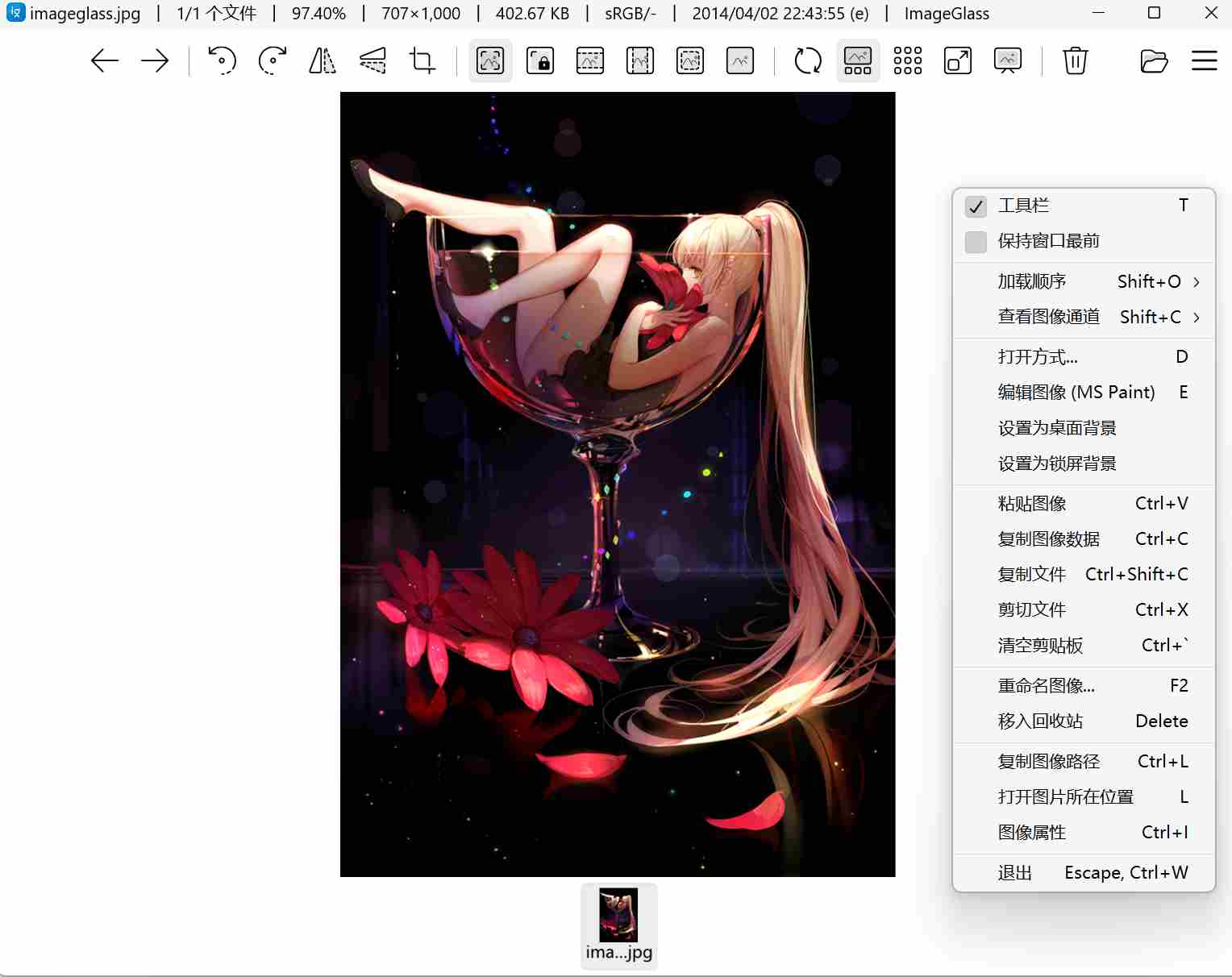1232x977 pixels.
Task: Toggle auto zoom mode
Action: [x=490, y=60]
